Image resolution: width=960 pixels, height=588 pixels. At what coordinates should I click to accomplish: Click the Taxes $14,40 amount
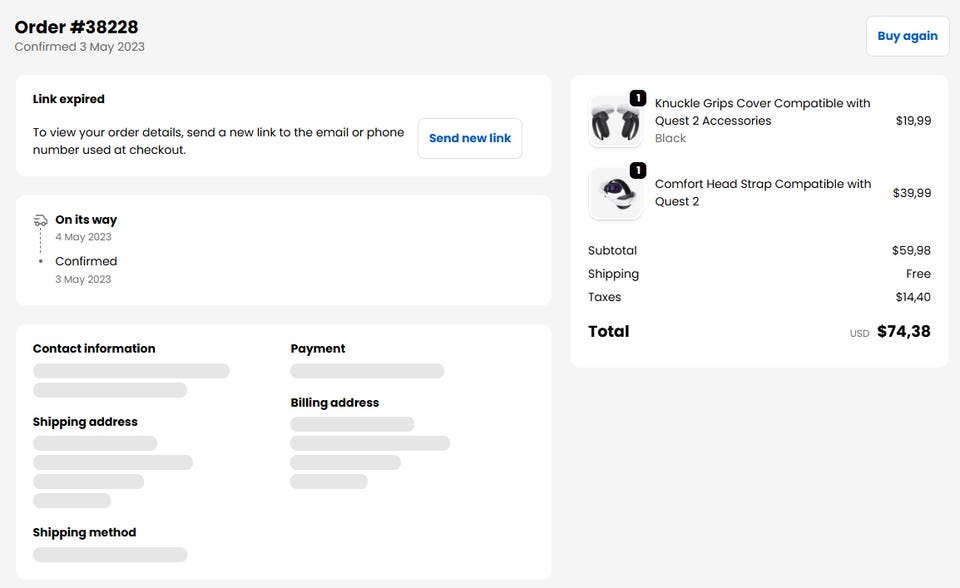click(913, 297)
